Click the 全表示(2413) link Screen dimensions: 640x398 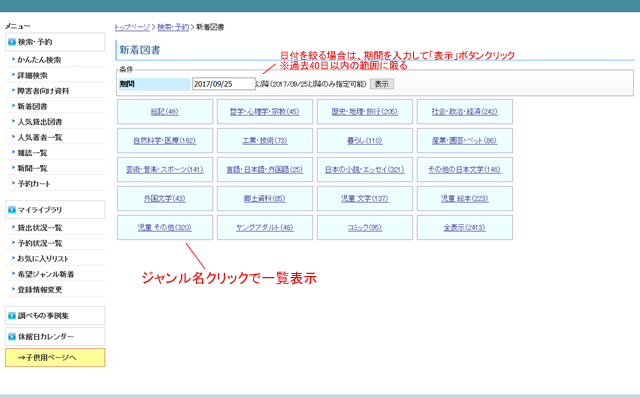tap(464, 227)
